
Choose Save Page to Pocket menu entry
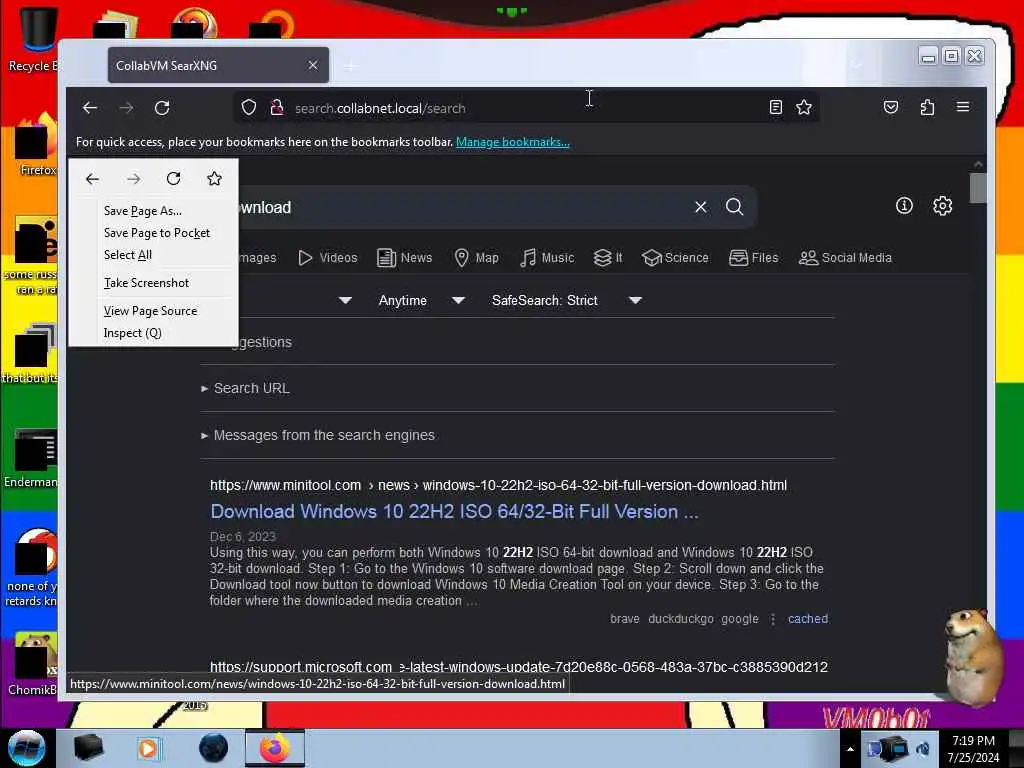[x=157, y=233]
